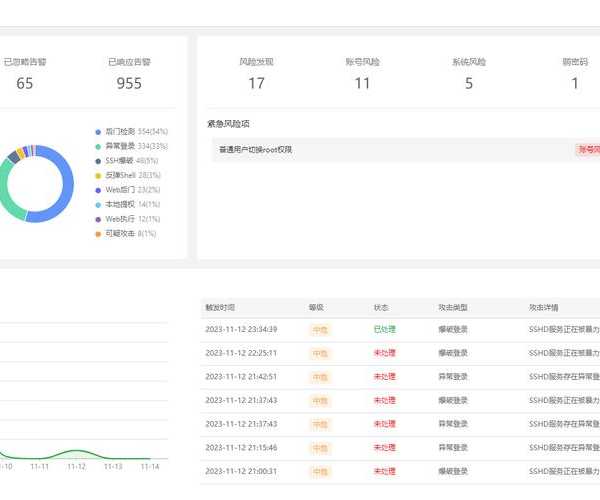The height and width of the screenshot is (500, 600).
Task: Click the 异常登录 legend marker
Action: 98,146
